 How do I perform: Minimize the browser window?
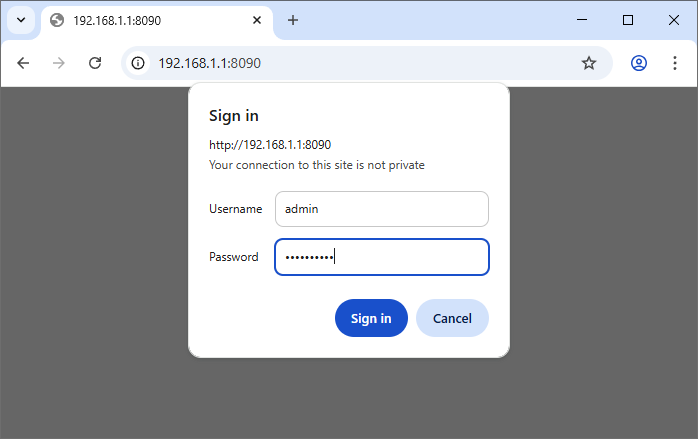(582, 20)
